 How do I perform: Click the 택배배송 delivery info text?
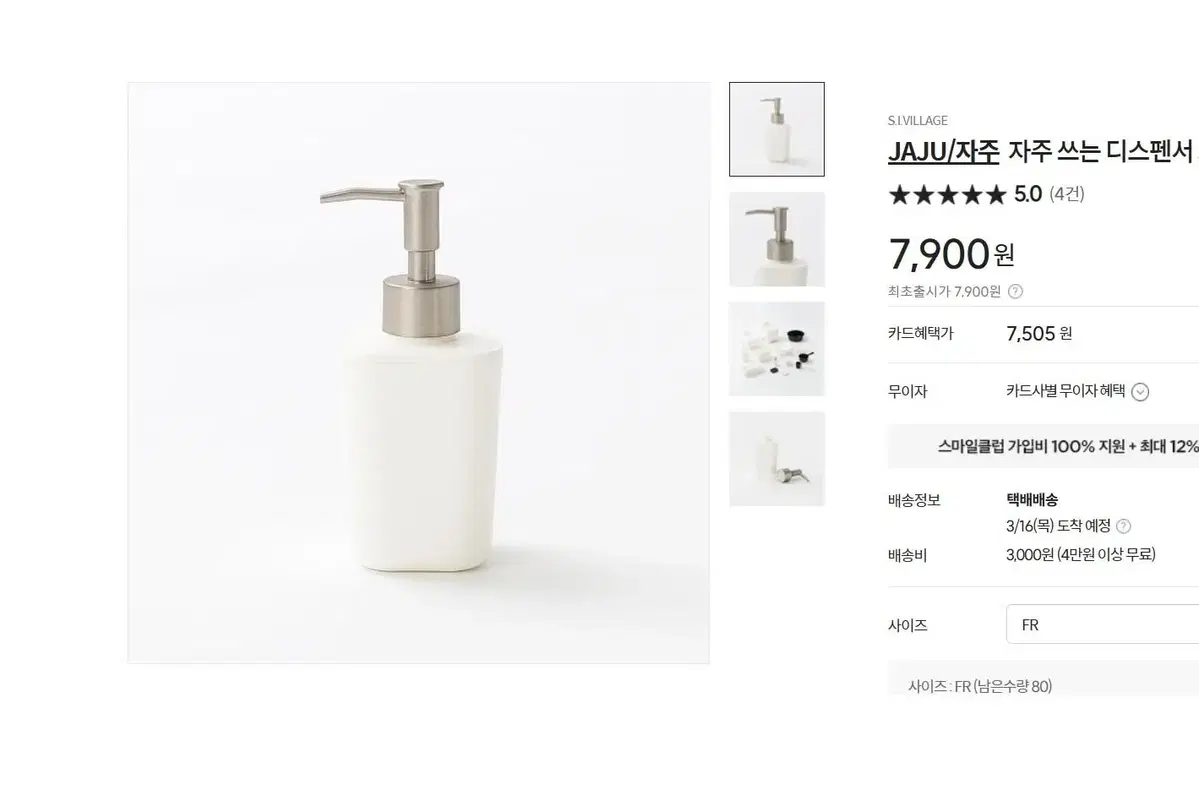click(1032, 500)
